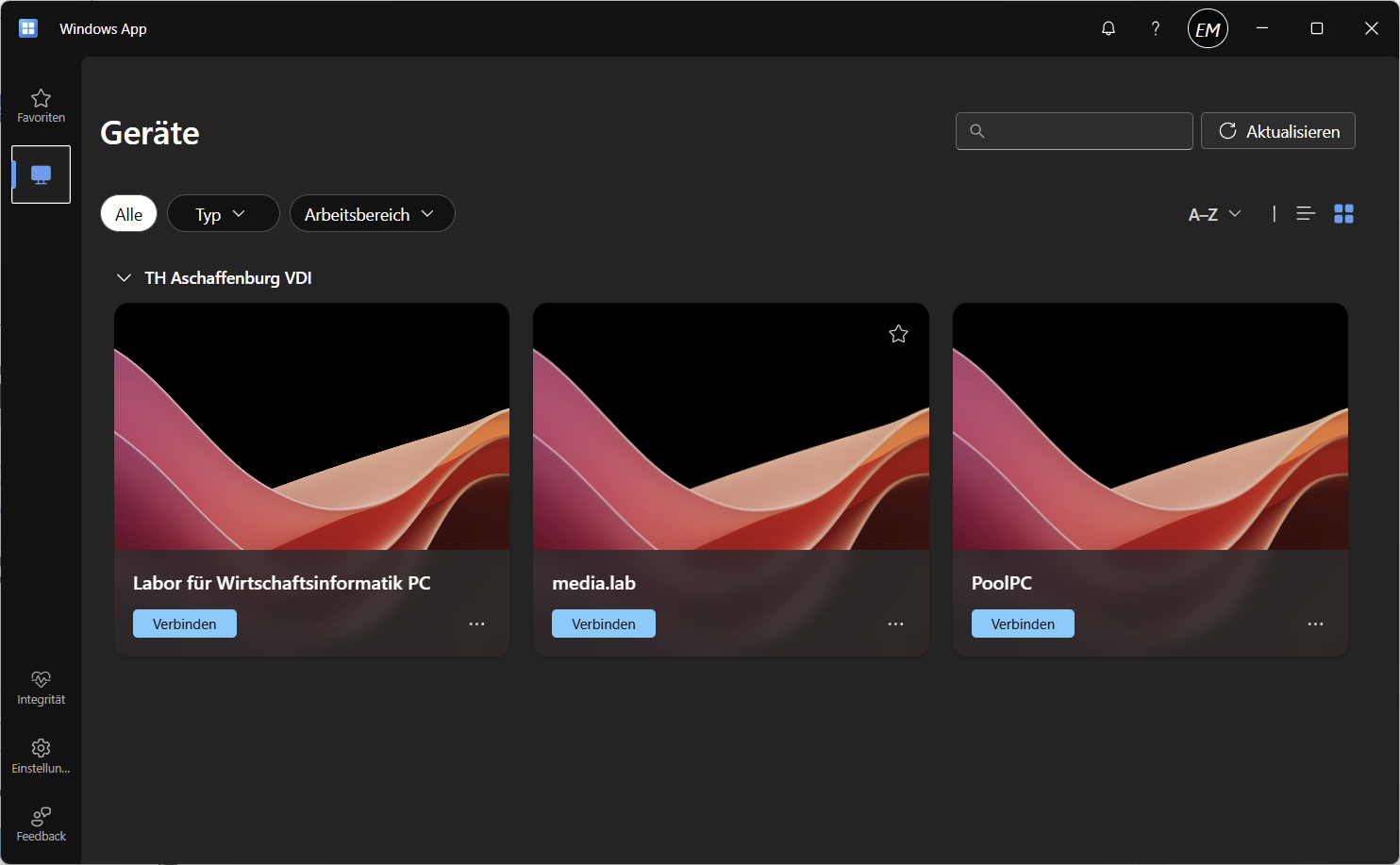Collapse the TH Aschaffenburg VDI group

click(x=124, y=278)
